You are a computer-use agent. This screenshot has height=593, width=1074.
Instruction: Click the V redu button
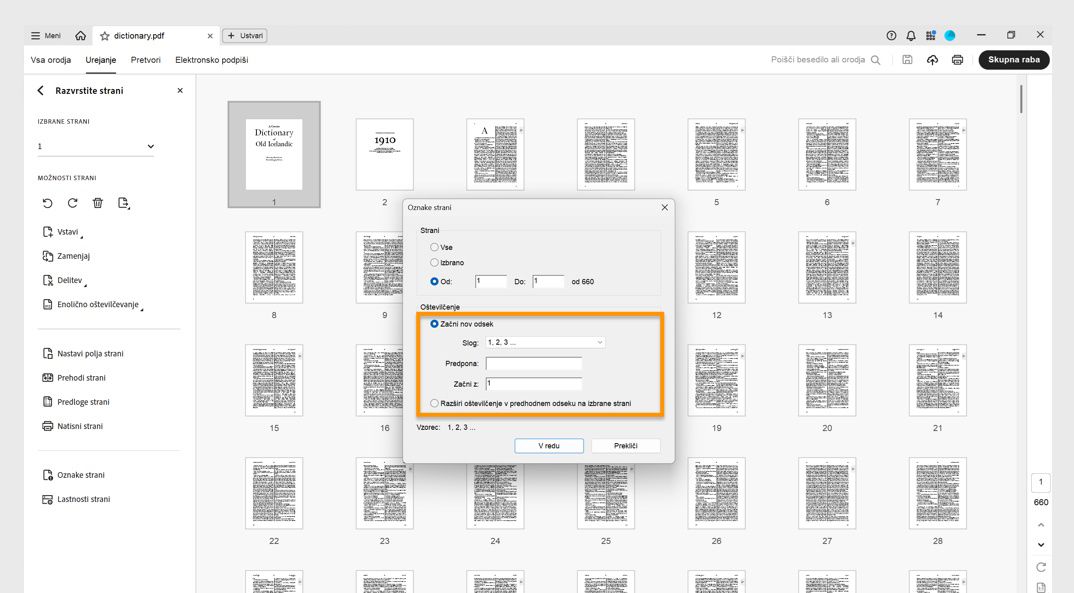point(549,446)
